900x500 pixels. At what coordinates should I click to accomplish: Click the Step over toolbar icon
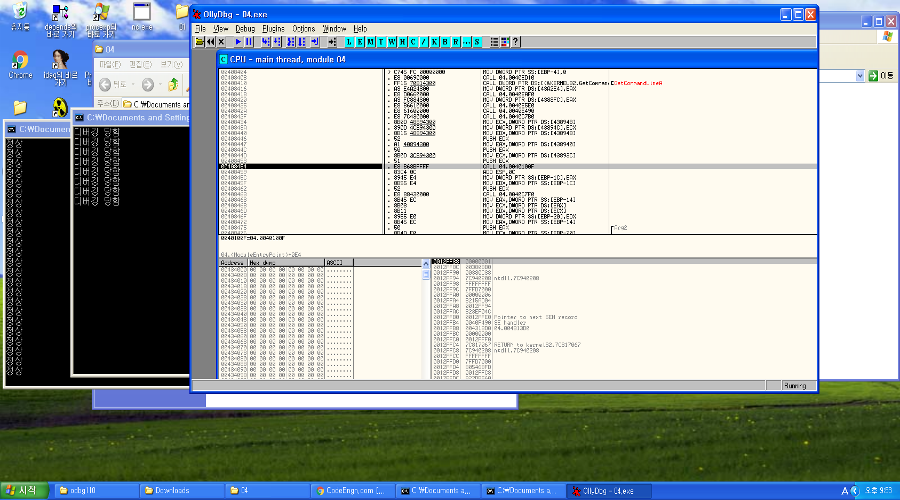point(277,42)
